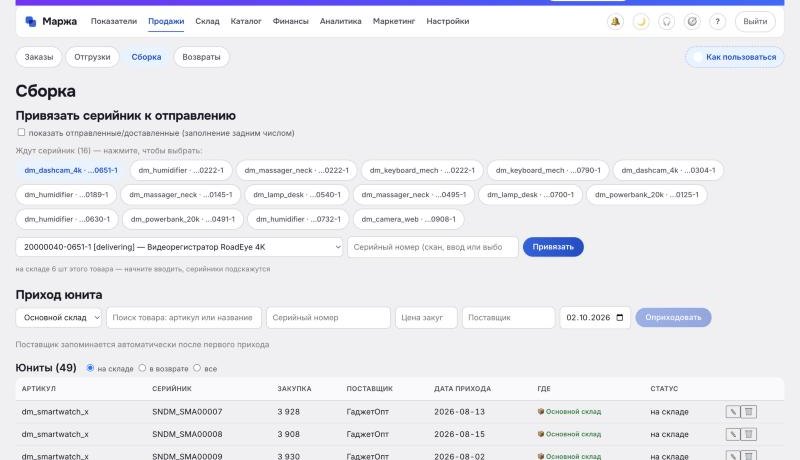Viewport: 800px width, 460px height.
Task: Select chip dm_humidifier ...0222-1
Action: tap(181, 170)
